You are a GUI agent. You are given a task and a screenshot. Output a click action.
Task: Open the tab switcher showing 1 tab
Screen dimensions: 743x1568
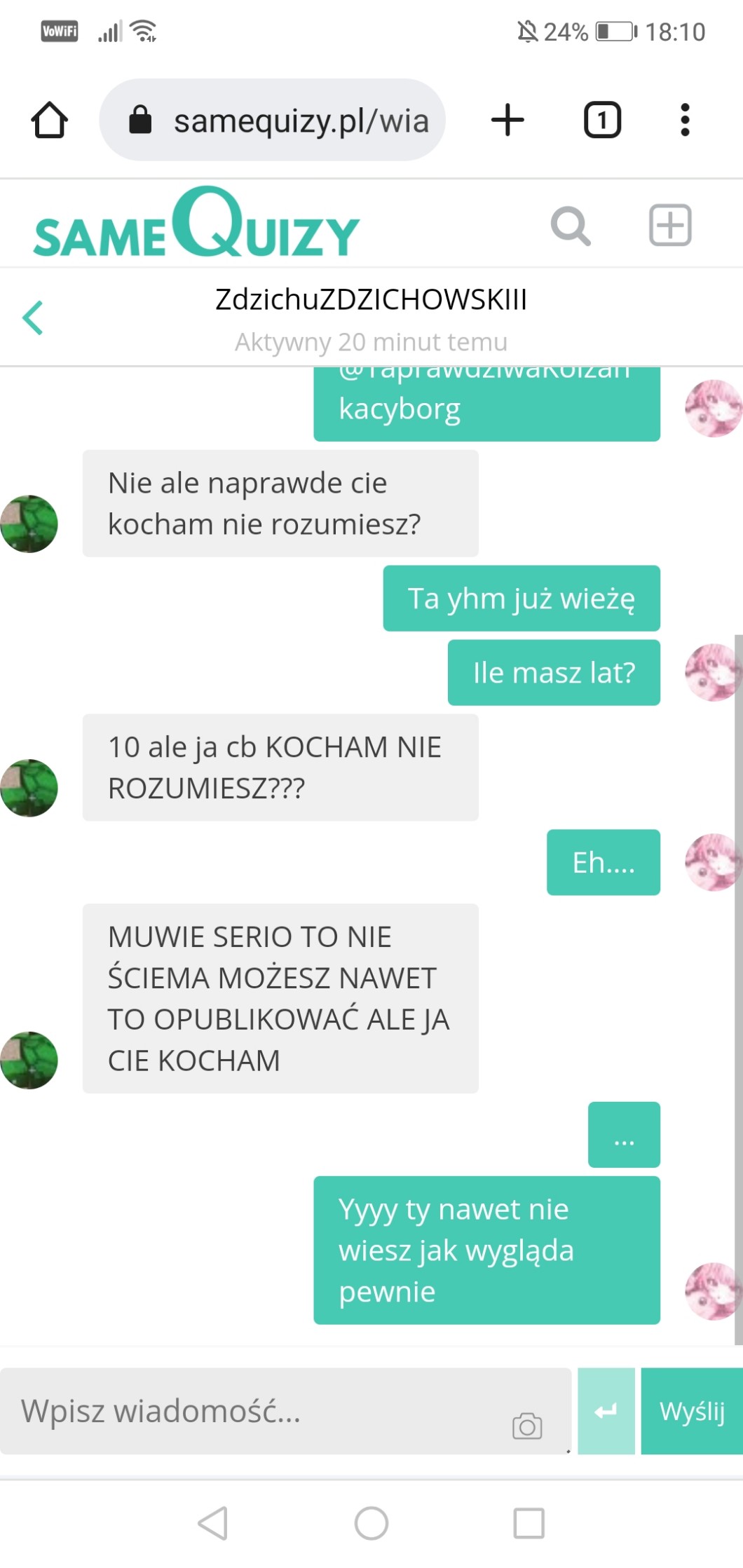pos(602,120)
